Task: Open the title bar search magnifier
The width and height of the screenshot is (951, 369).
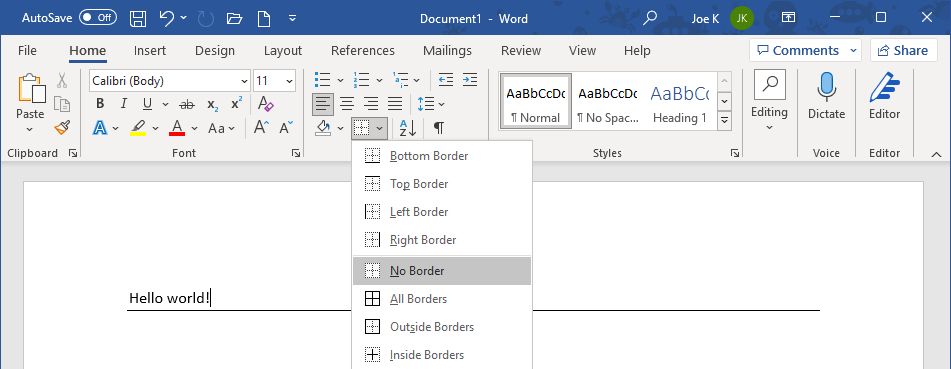Action: point(650,18)
